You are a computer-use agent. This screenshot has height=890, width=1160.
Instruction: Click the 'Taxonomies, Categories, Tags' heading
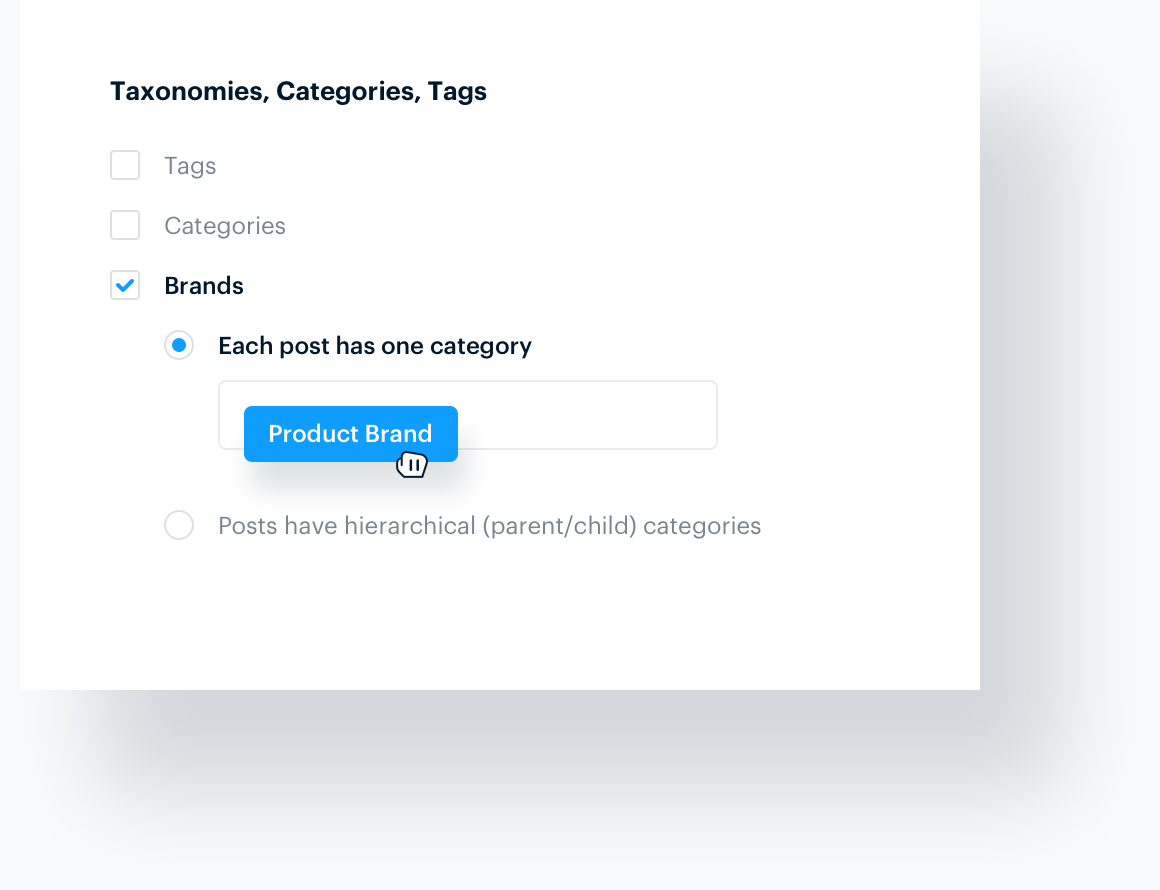tap(298, 91)
